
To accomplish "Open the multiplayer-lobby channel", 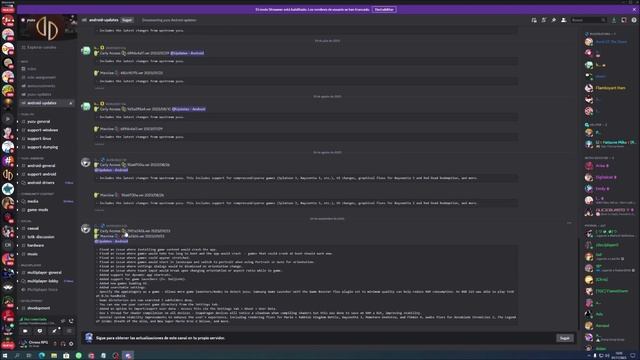I will pos(43,281).
